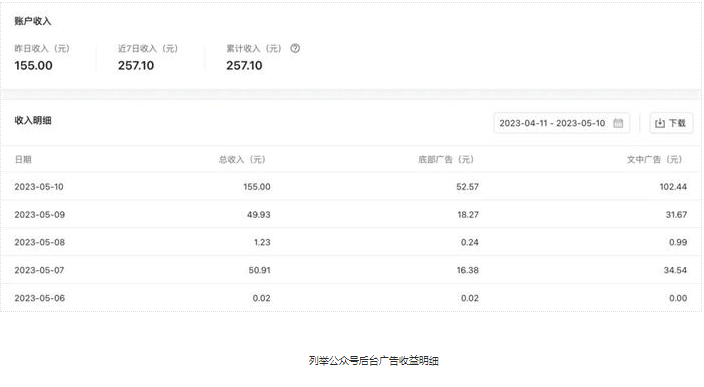
Task: Click date cell 2023-05-07
Action: click(39, 270)
